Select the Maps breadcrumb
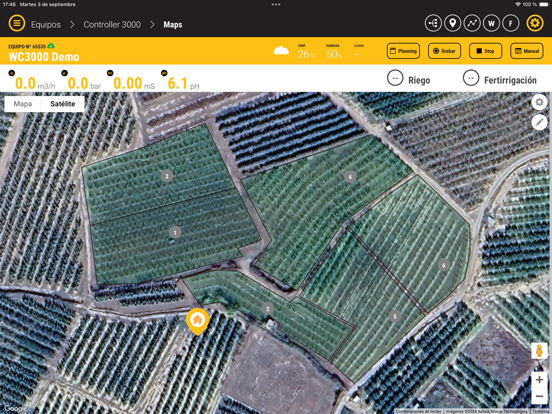 pos(172,25)
